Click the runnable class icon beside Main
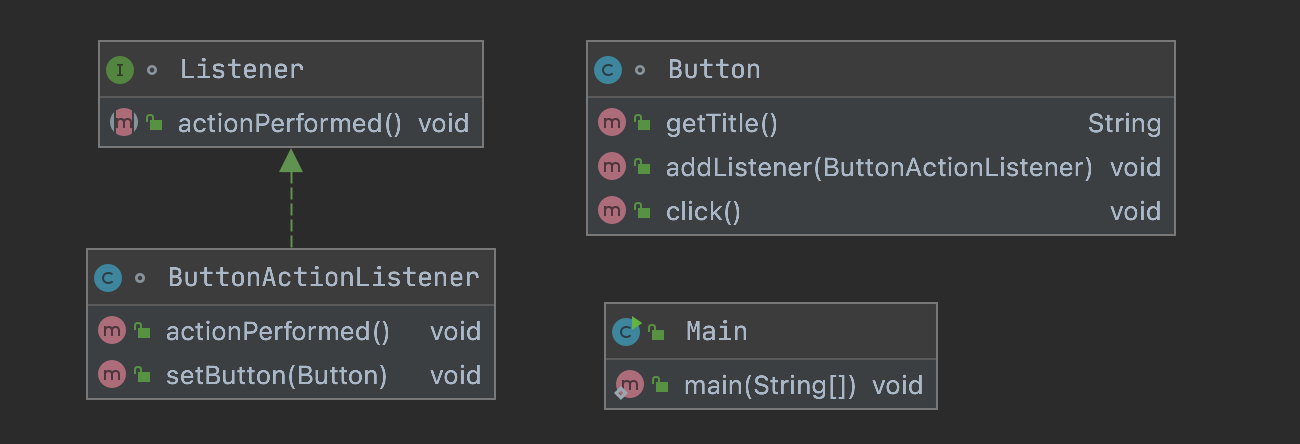This screenshot has height=444, width=1300. point(627,330)
